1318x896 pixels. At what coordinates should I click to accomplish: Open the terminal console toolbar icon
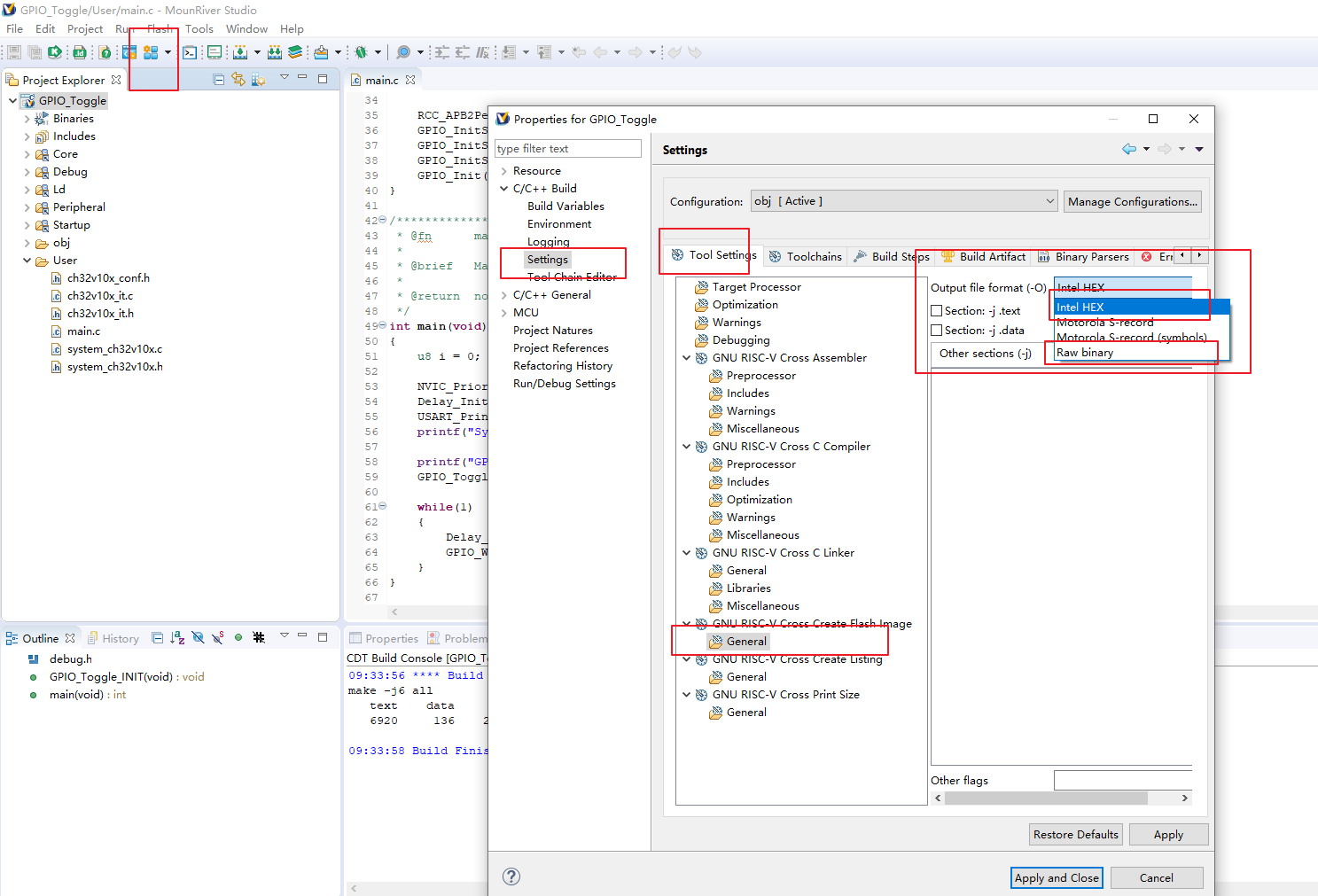pos(190,52)
